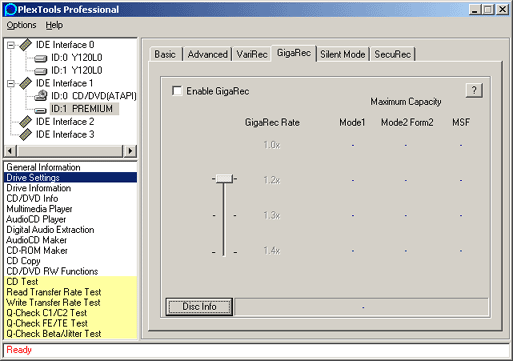Click the IDE Interface 2 controller icon

click(25, 122)
